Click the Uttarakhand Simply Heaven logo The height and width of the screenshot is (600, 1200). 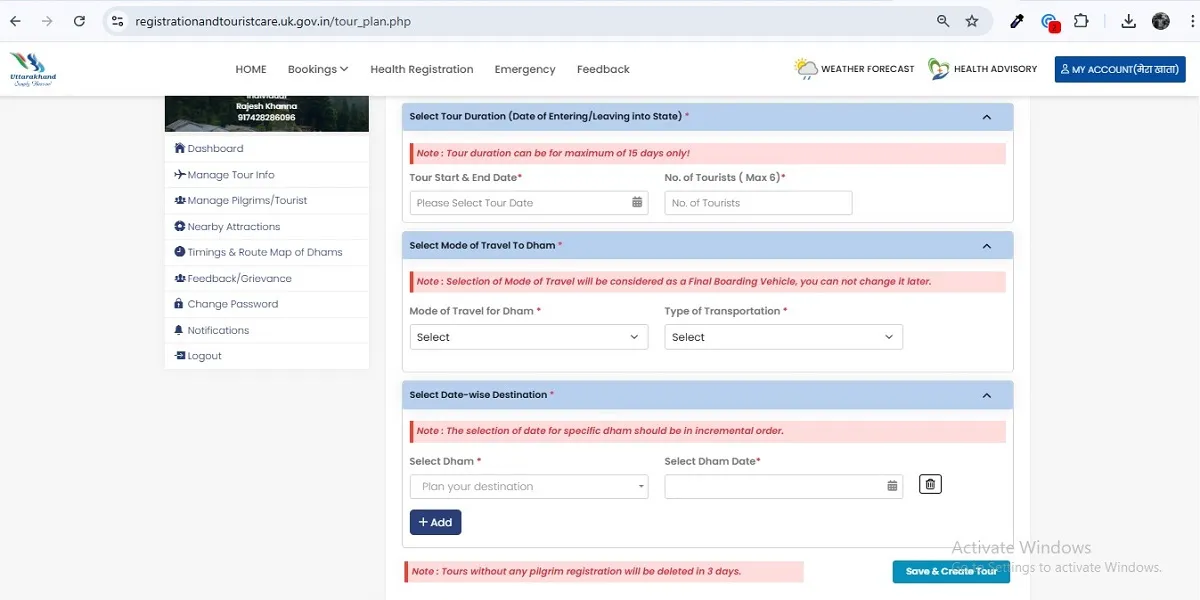[x=31, y=69]
